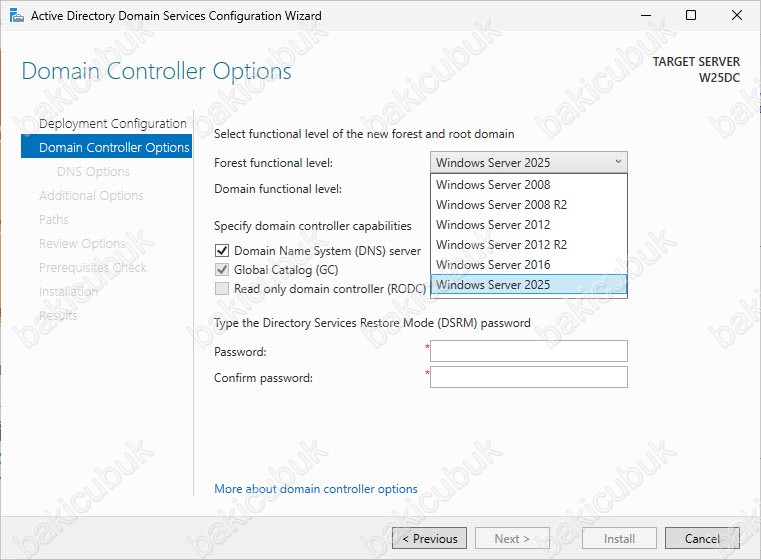This screenshot has width=761, height=560.
Task: Select Domain Controller Options sidebar step
Action: (x=106, y=147)
